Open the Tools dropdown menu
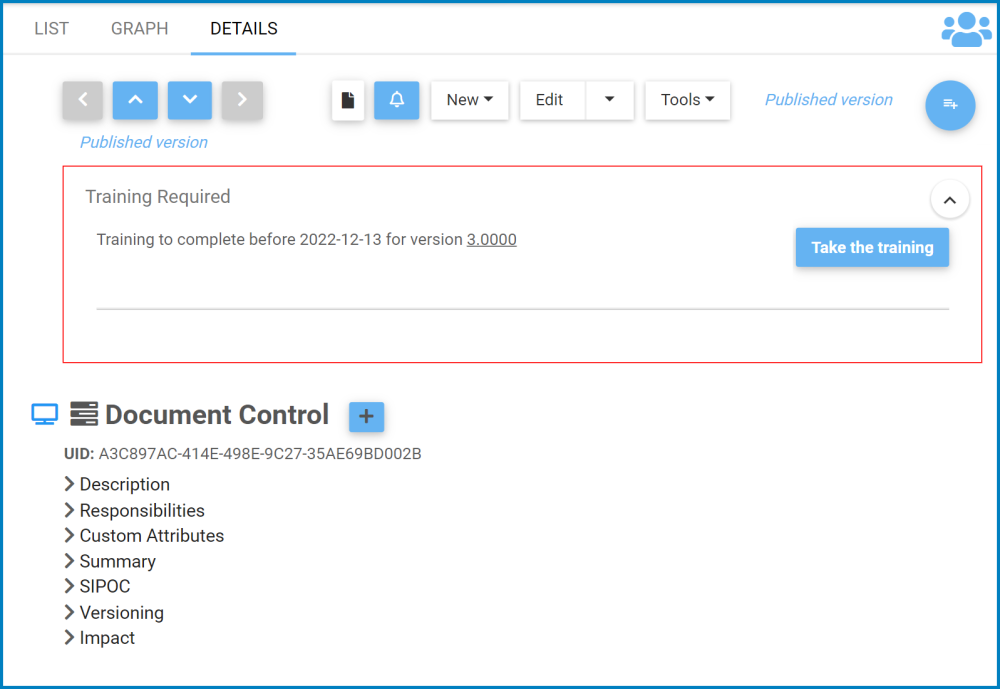This screenshot has width=1000, height=689. point(687,100)
